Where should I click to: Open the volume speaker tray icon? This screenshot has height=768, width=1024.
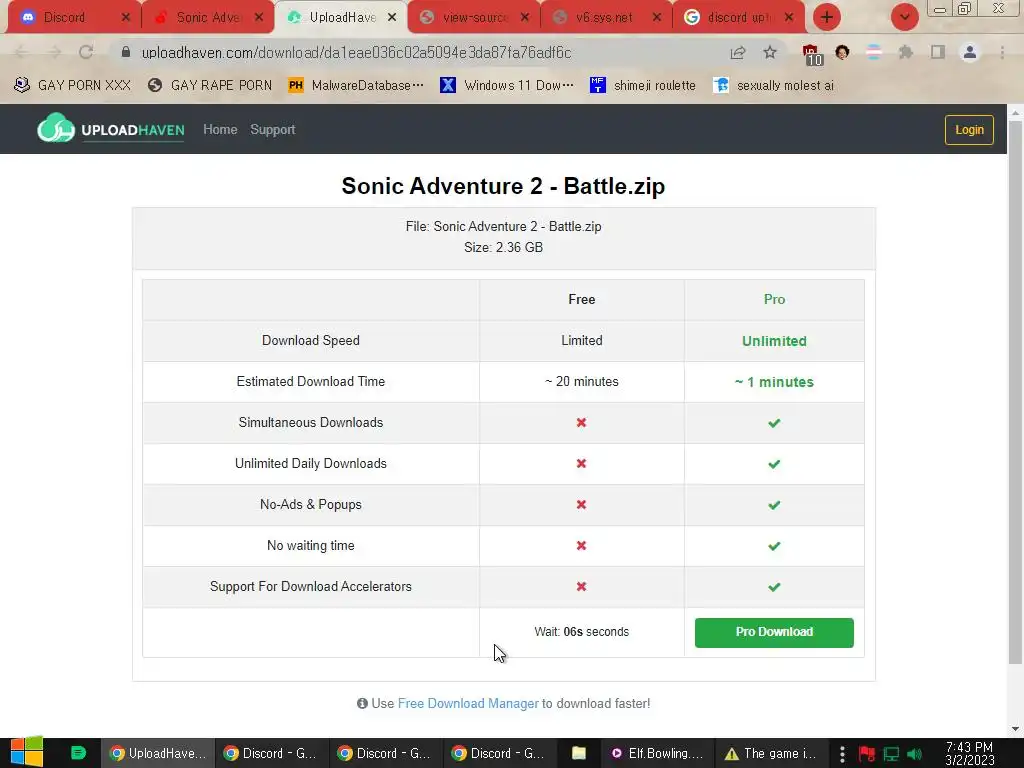click(914, 754)
